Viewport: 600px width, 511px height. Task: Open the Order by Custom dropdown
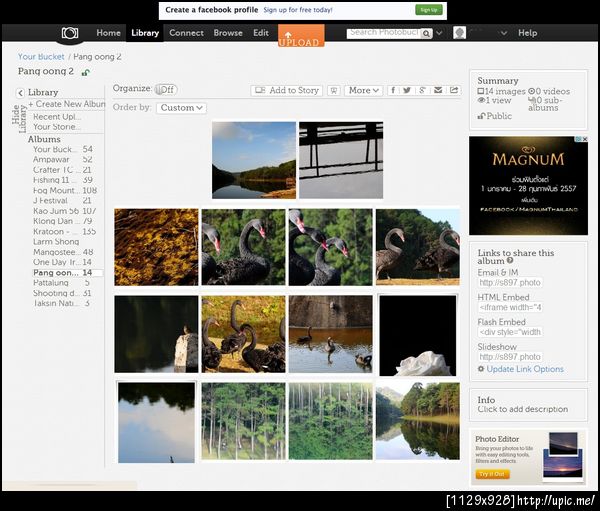(181, 108)
